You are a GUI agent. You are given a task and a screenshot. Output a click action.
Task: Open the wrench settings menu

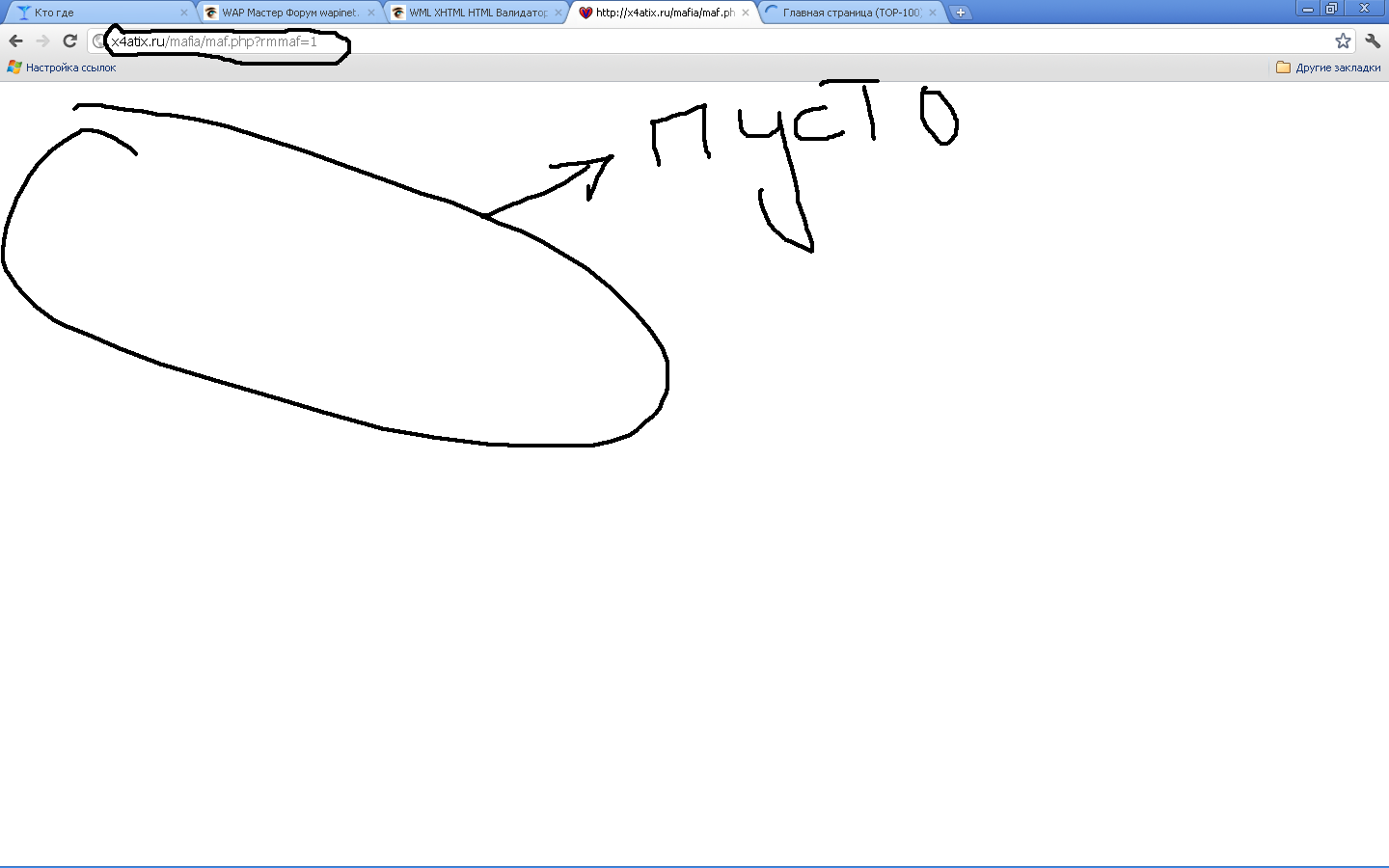pyautogui.click(x=1373, y=41)
